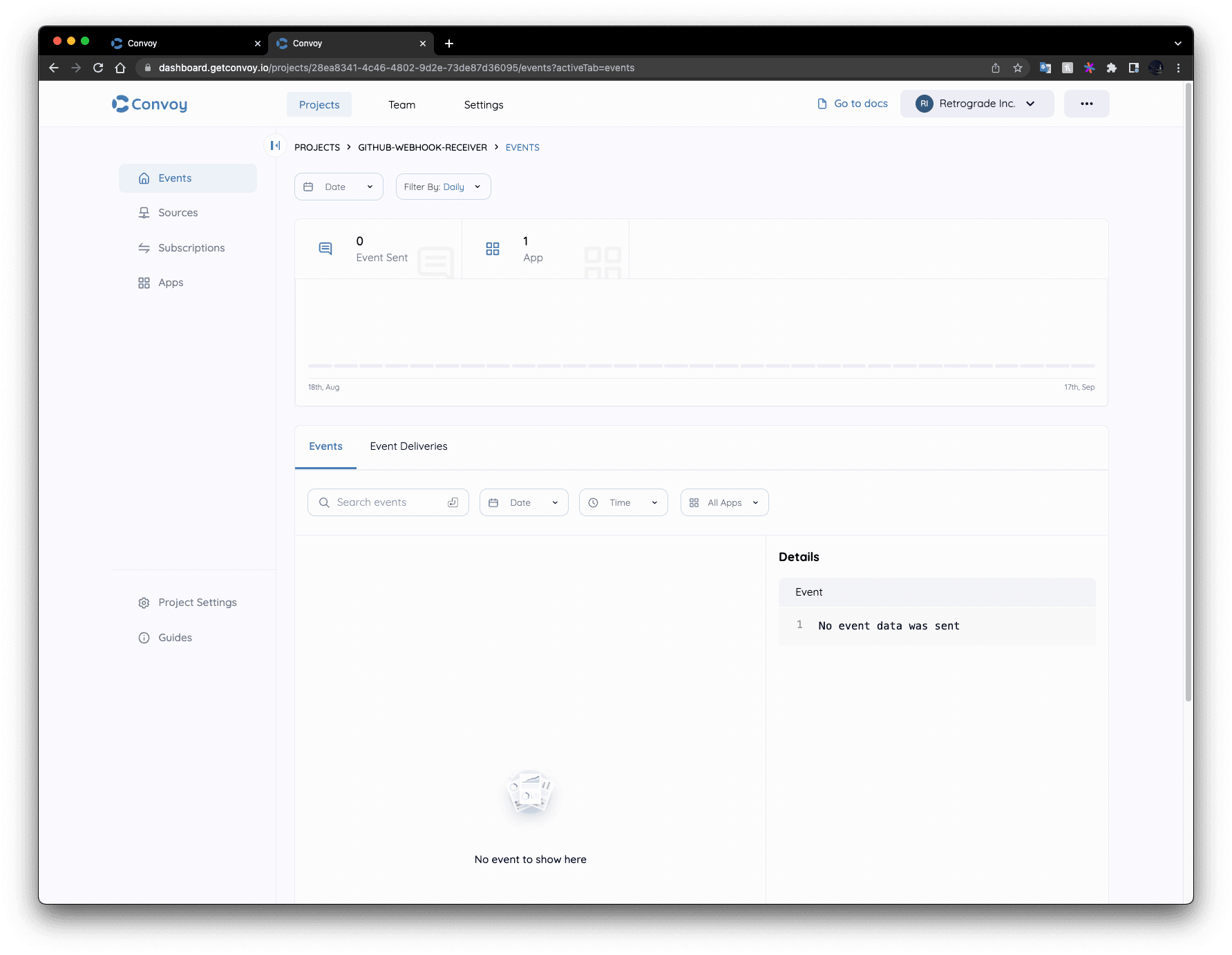This screenshot has height=955, width=1232.
Task: Expand the All Apps dropdown
Action: [x=724, y=502]
